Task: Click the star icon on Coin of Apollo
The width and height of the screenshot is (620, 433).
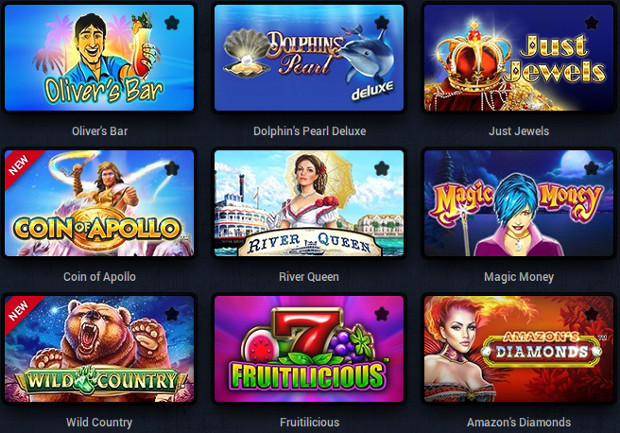Action: tap(172, 168)
